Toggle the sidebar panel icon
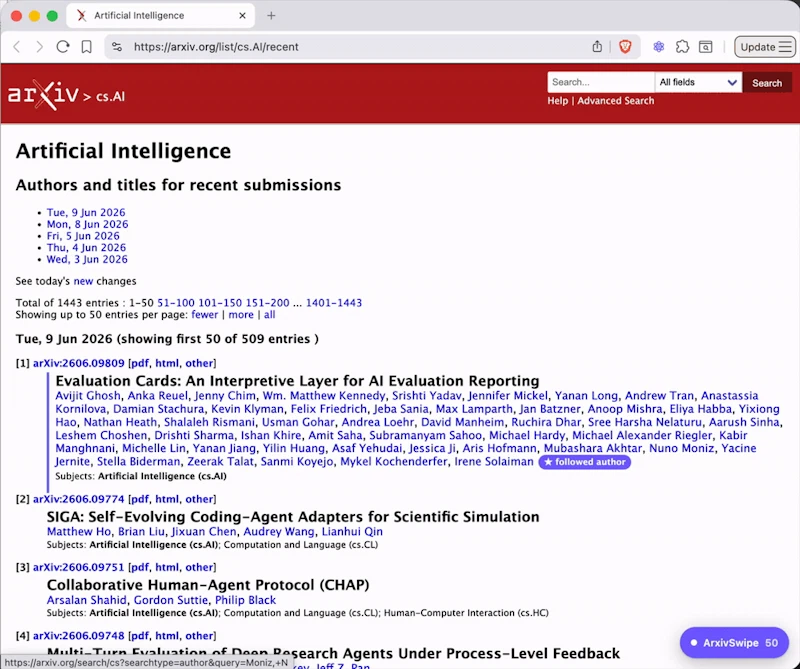 pyautogui.click(x=706, y=47)
